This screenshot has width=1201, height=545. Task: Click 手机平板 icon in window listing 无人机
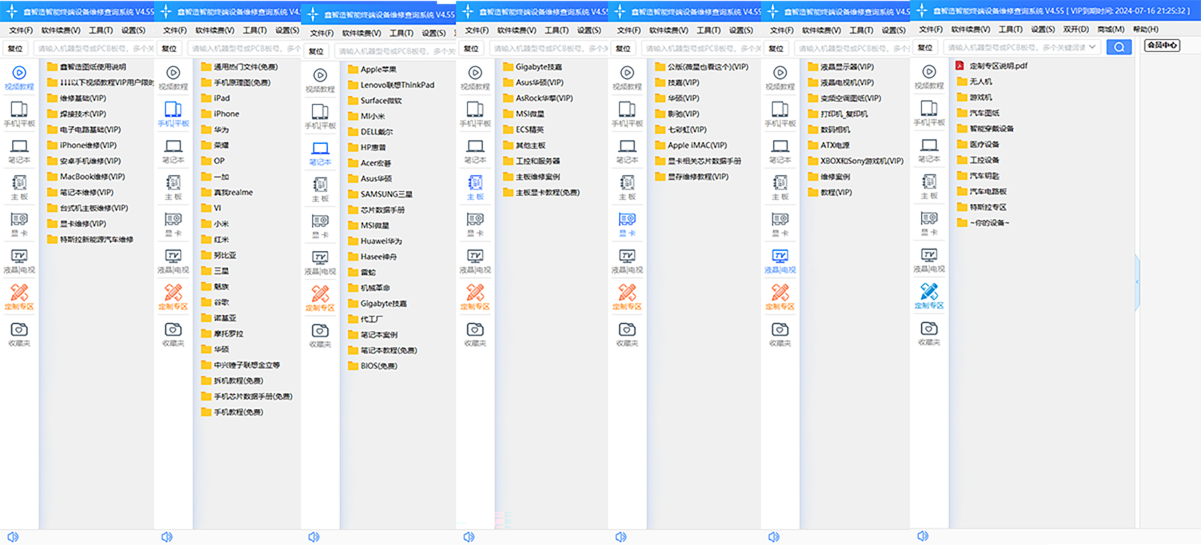(930, 110)
